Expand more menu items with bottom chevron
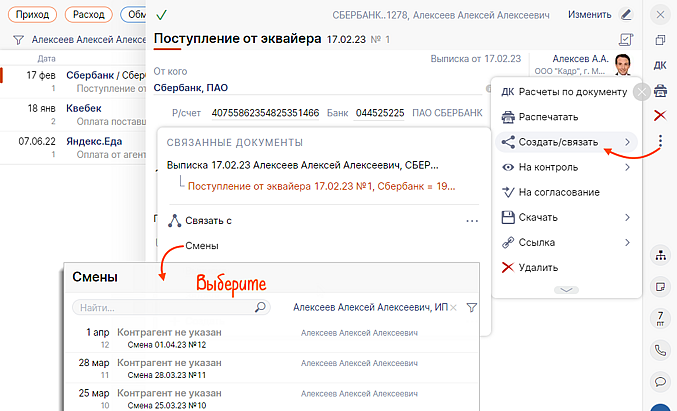This screenshot has width=677, height=411. pos(565,289)
